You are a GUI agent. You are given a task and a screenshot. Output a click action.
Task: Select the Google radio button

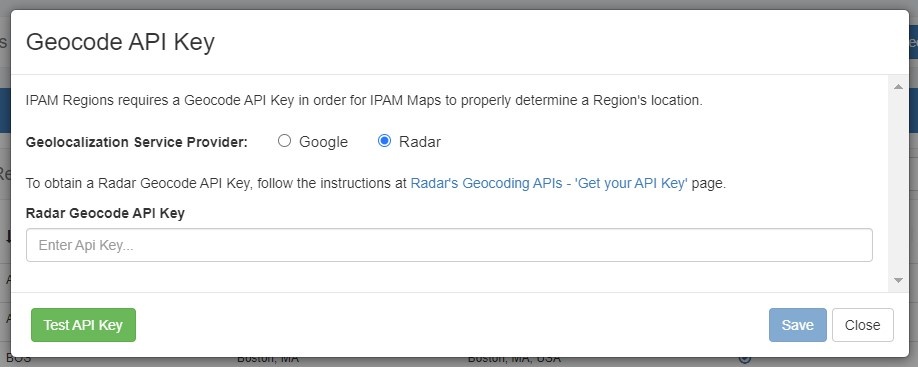285,141
